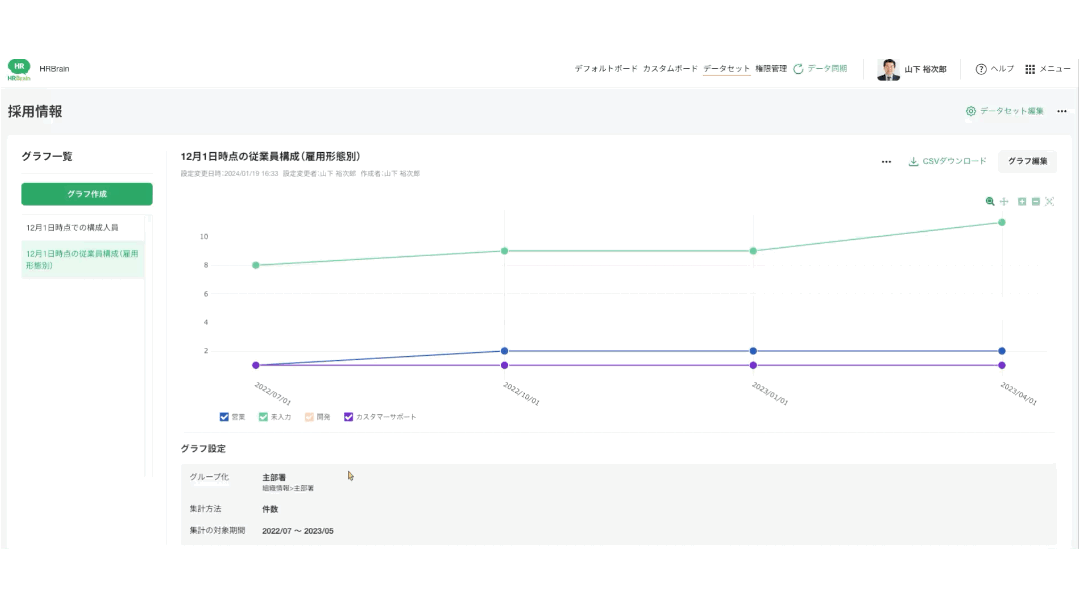Image resolution: width=1080 pixels, height=608 pixels.
Task: Click the 採用情報 page heading
Action: coord(35,112)
